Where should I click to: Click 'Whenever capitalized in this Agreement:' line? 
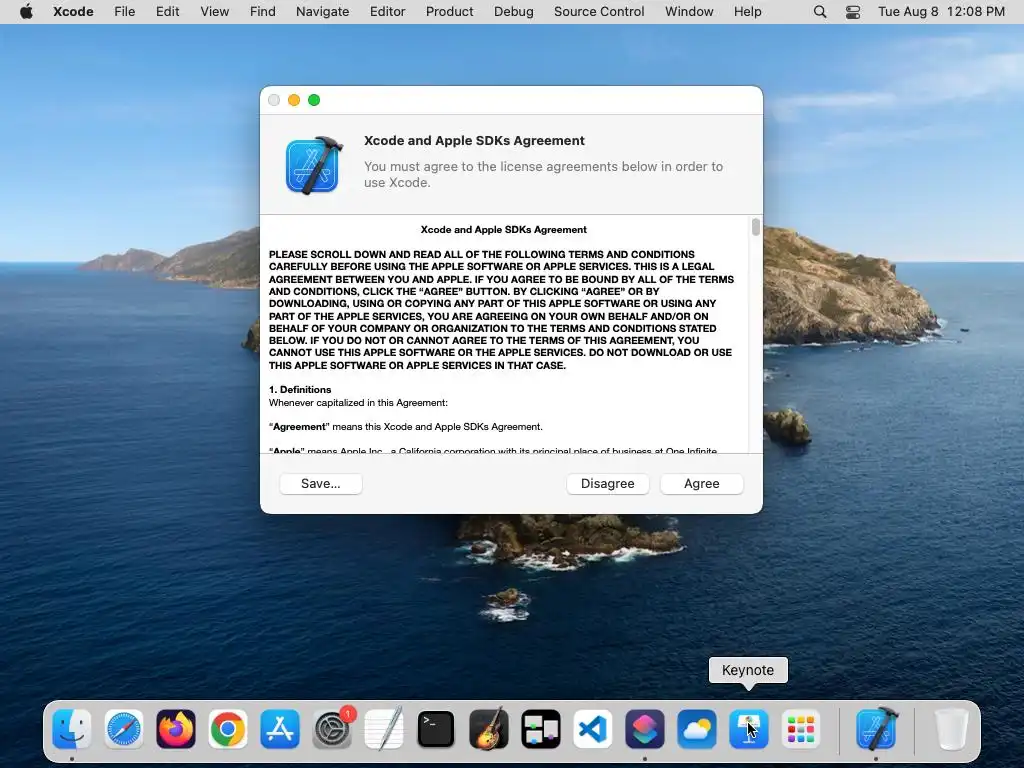point(358,402)
